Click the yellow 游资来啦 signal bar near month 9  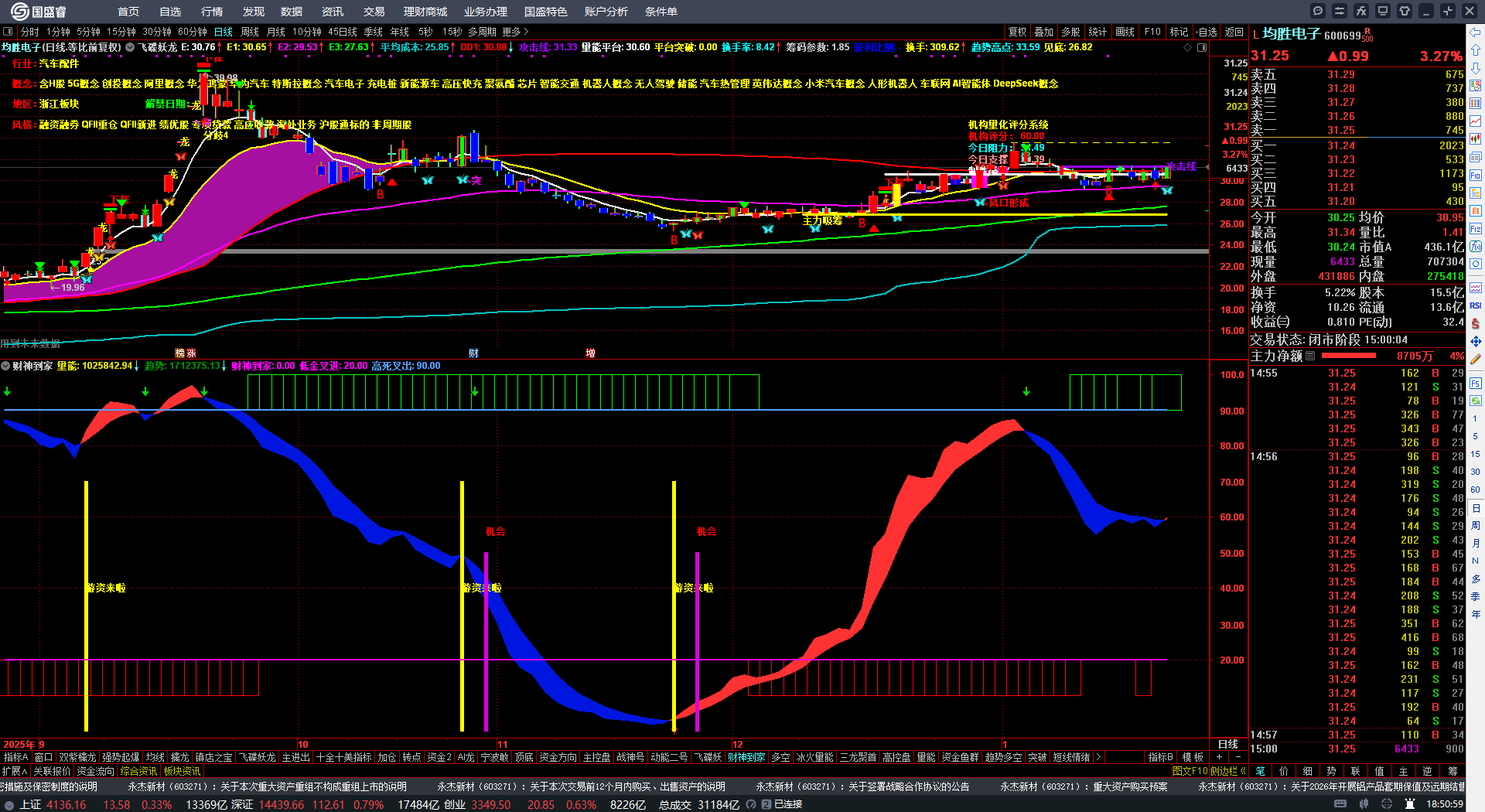(x=86, y=606)
